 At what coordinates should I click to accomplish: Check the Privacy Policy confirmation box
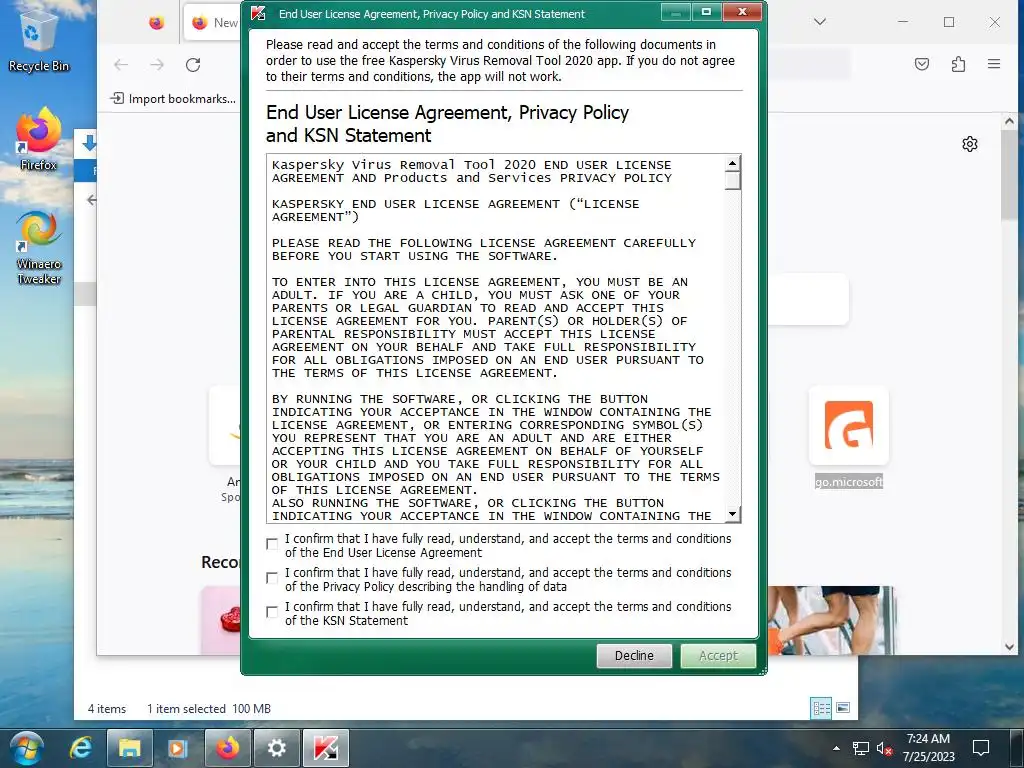(x=272, y=578)
